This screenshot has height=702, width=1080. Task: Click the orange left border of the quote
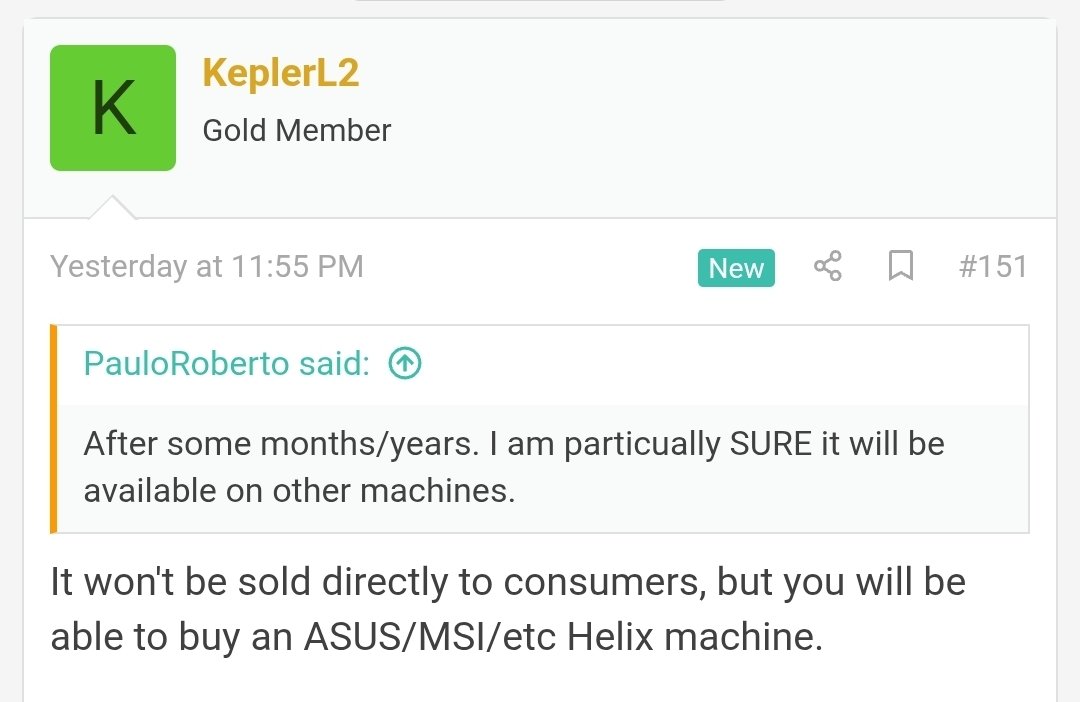(54, 428)
